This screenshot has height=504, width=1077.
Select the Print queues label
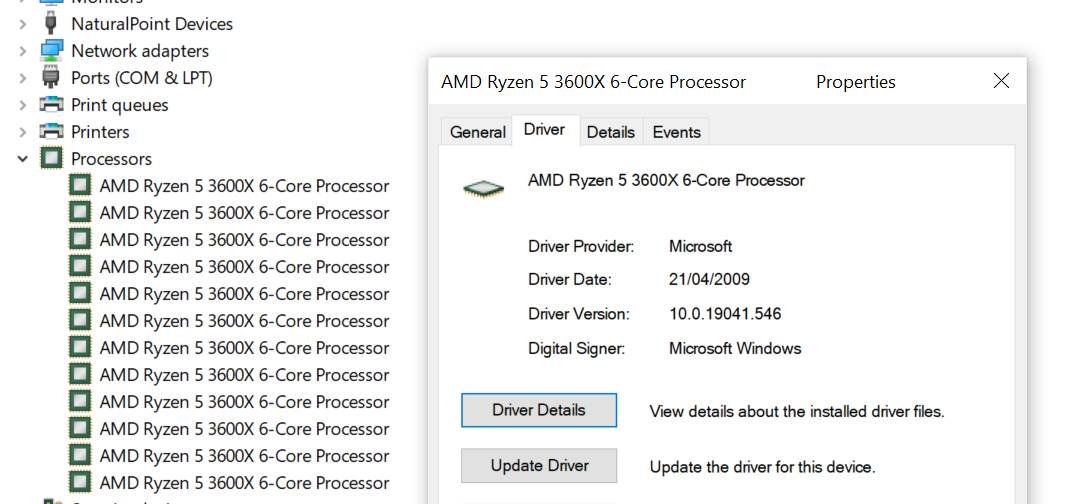click(120, 105)
